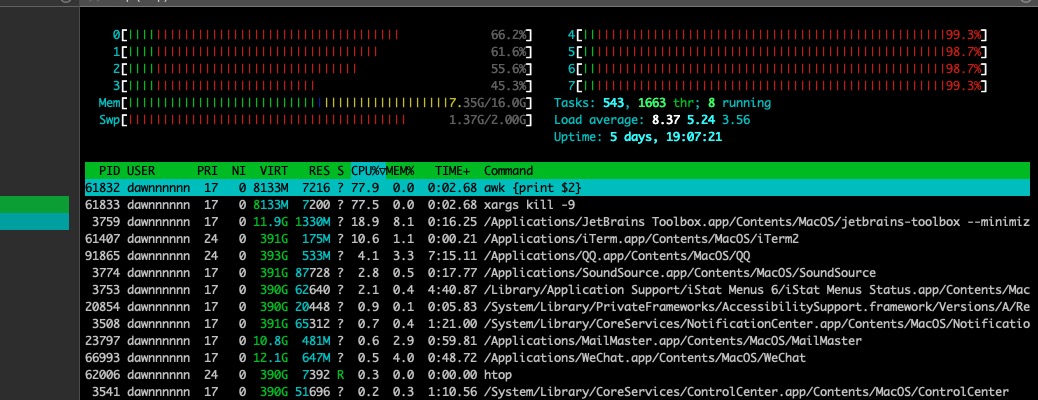Click the Load average 8.37 5.24 3.56 line
The height and width of the screenshot is (400, 1038).
click(652, 120)
